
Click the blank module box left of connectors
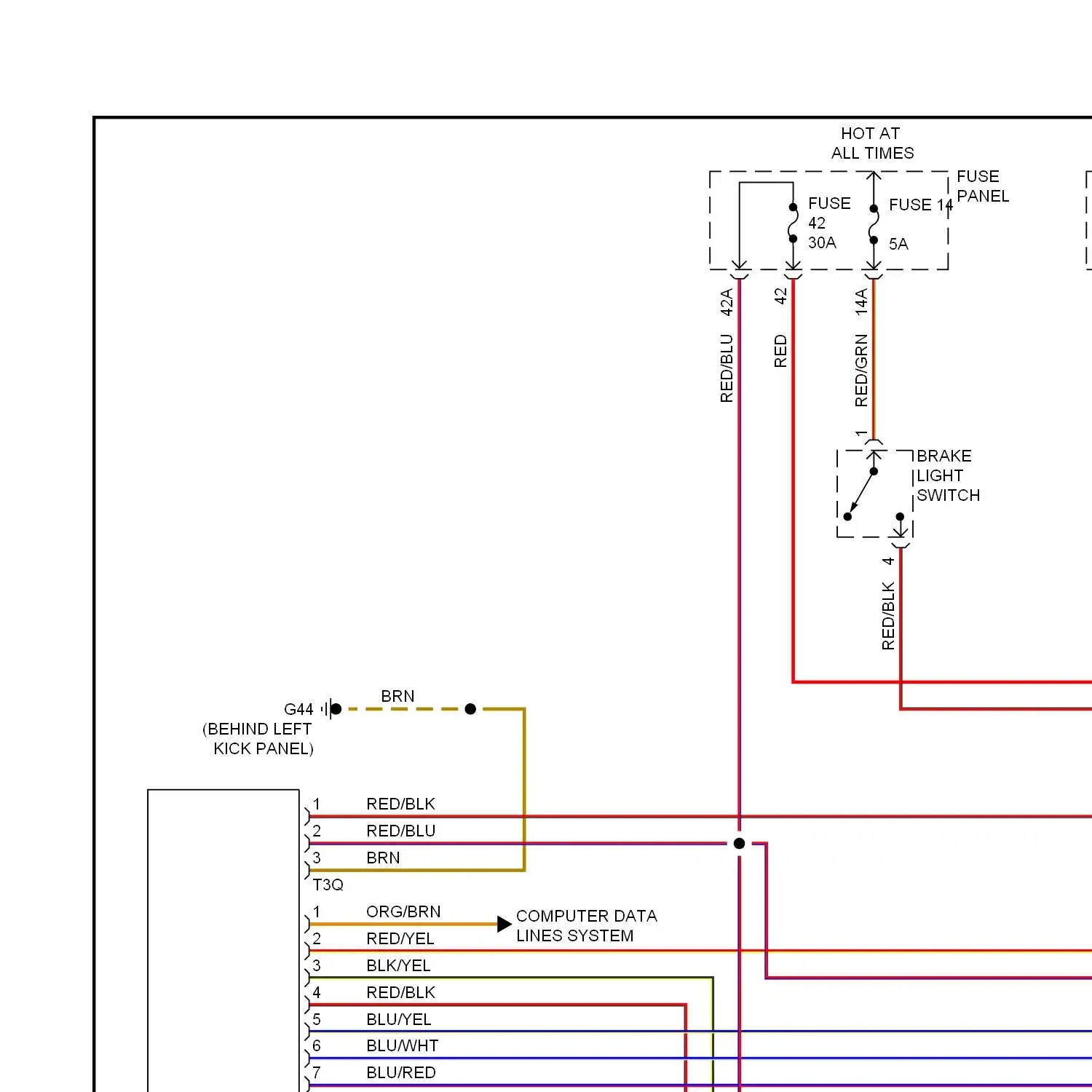pos(223,941)
